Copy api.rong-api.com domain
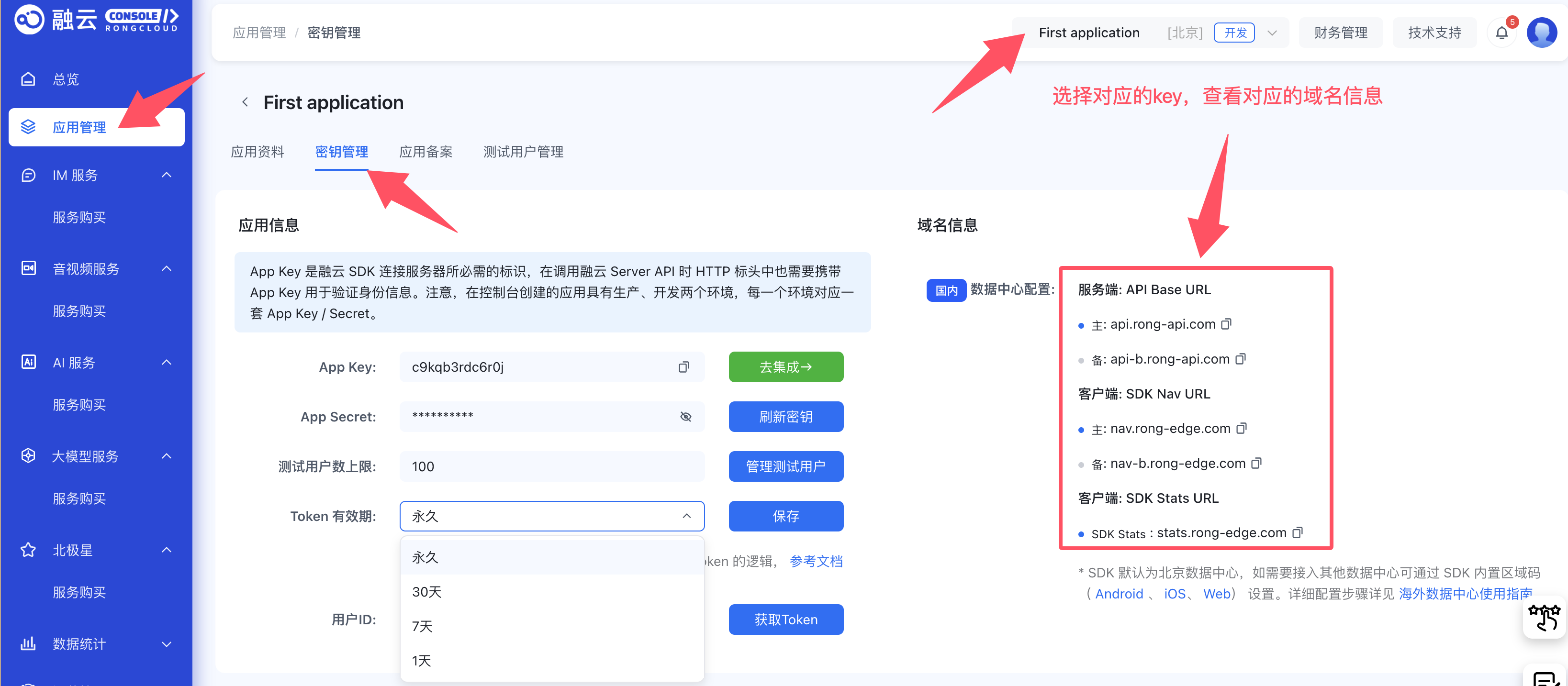The height and width of the screenshot is (686, 1568). 1226,324
